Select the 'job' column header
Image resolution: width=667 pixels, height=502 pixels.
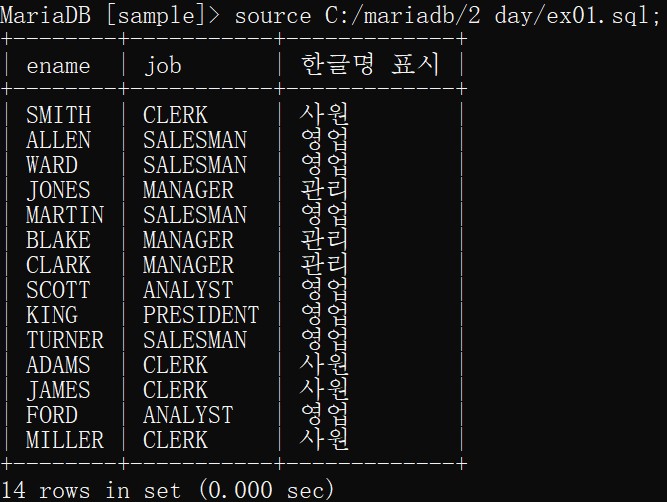[x=163, y=66]
